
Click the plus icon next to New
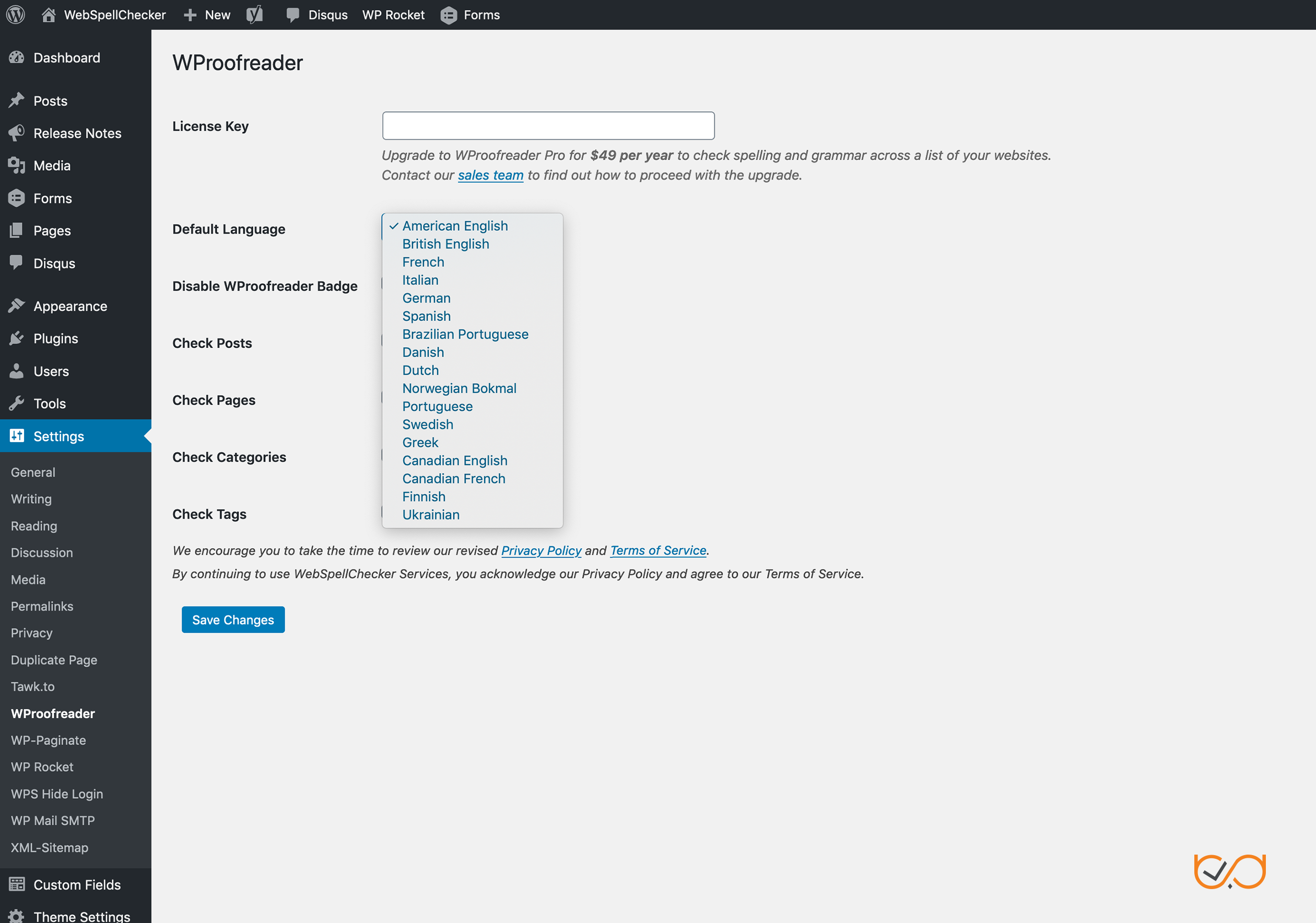click(x=190, y=16)
